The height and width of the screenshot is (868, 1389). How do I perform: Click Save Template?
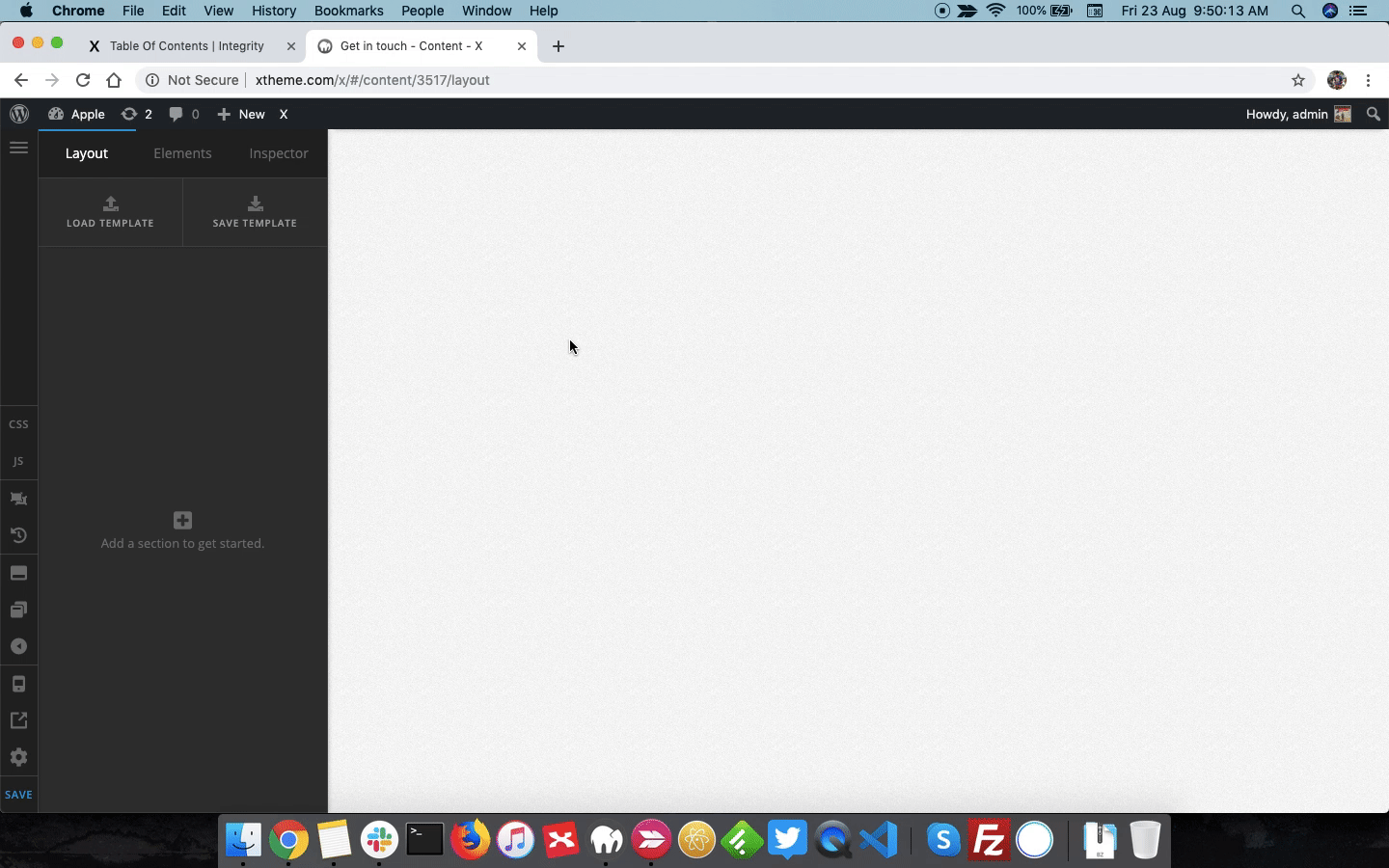click(x=255, y=212)
